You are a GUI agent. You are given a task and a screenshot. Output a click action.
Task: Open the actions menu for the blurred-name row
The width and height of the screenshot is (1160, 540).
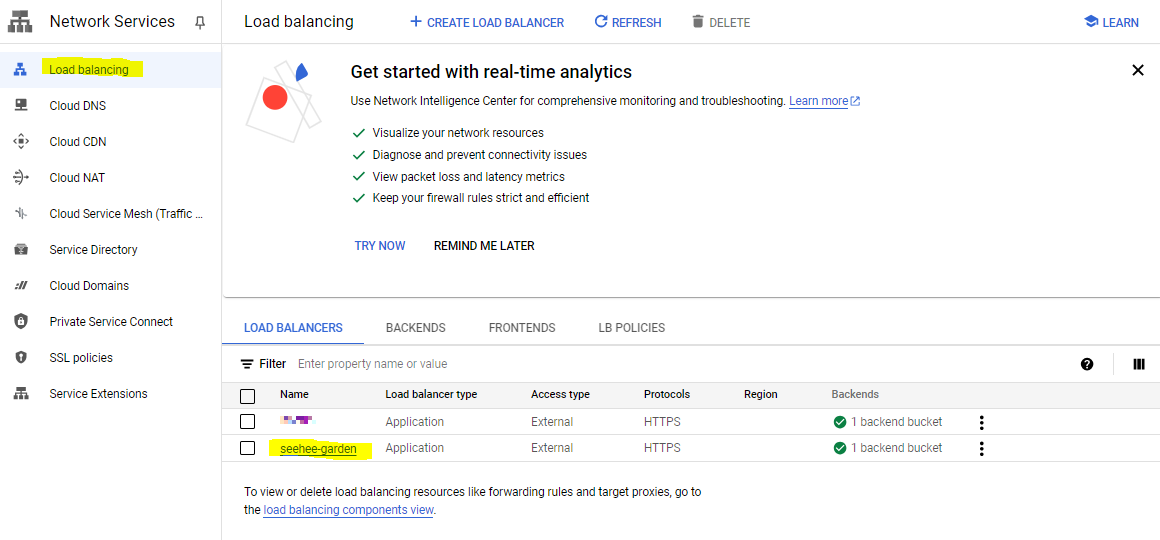(982, 422)
